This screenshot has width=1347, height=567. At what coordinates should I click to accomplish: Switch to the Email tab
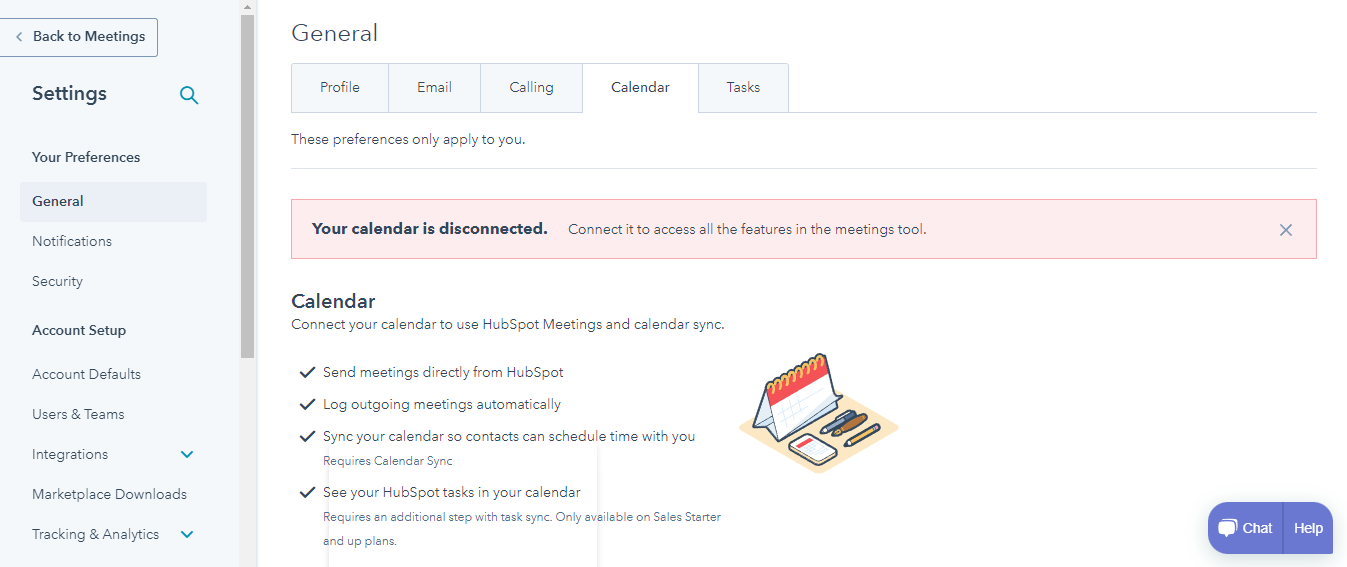[x=435, y=88]
